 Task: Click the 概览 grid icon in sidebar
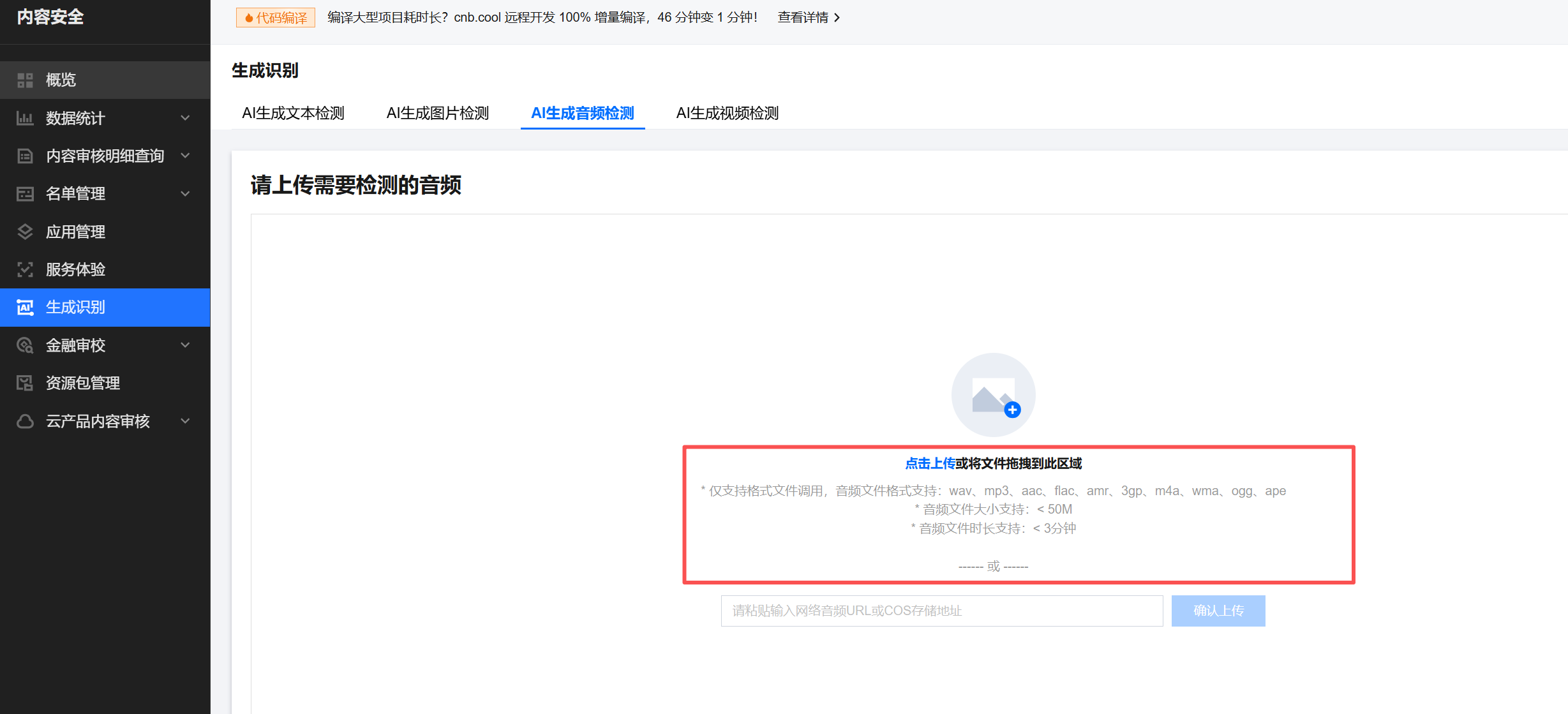click(25, 80)
